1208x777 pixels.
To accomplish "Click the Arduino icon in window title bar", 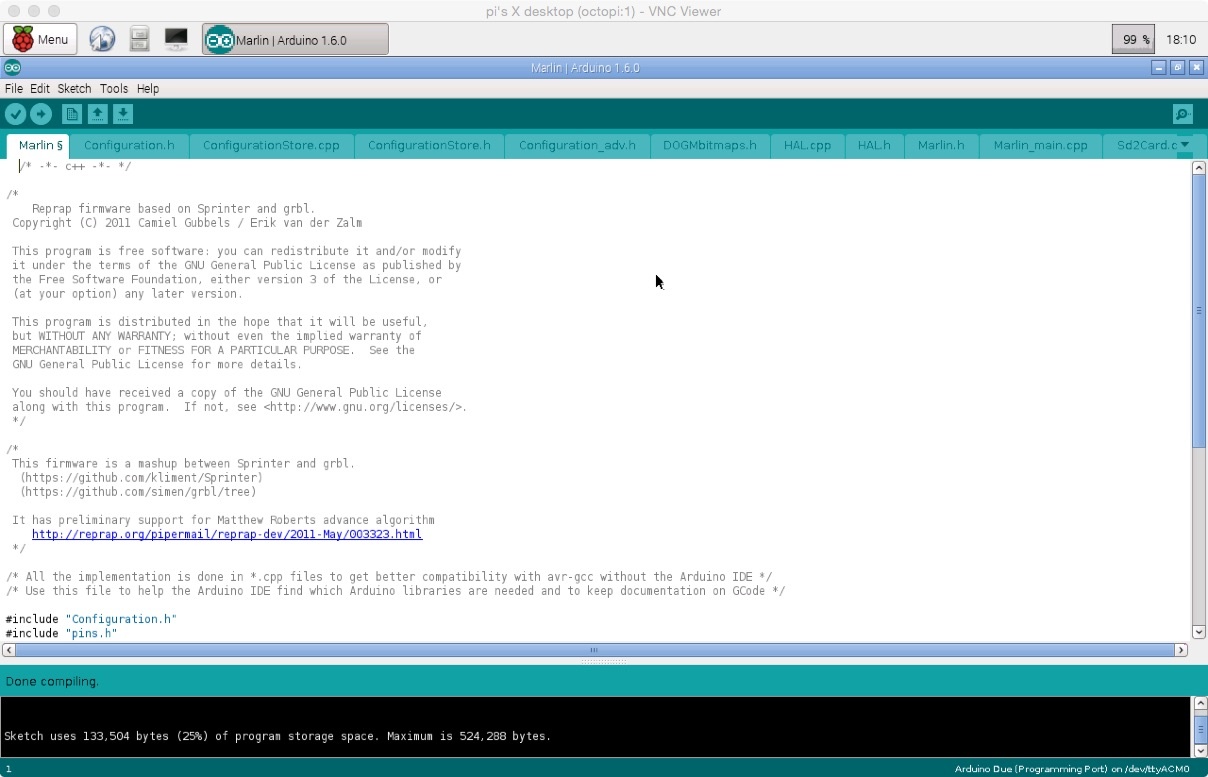I will point(11,68).
